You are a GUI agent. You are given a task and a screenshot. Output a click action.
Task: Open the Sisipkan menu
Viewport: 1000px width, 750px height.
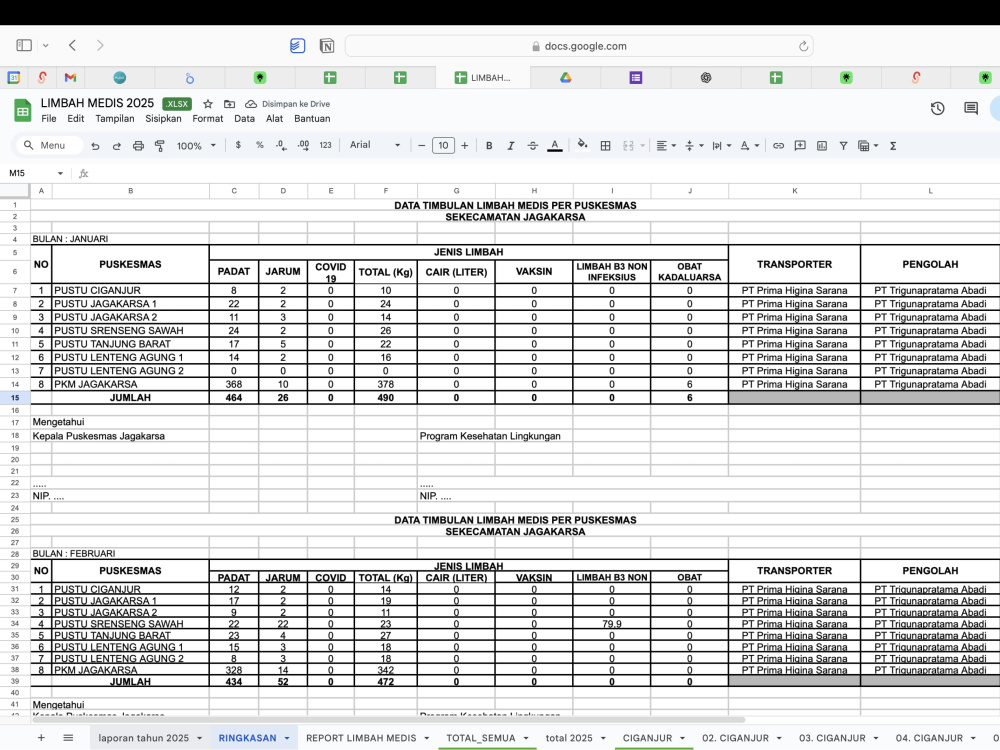[x=163, y=119]
